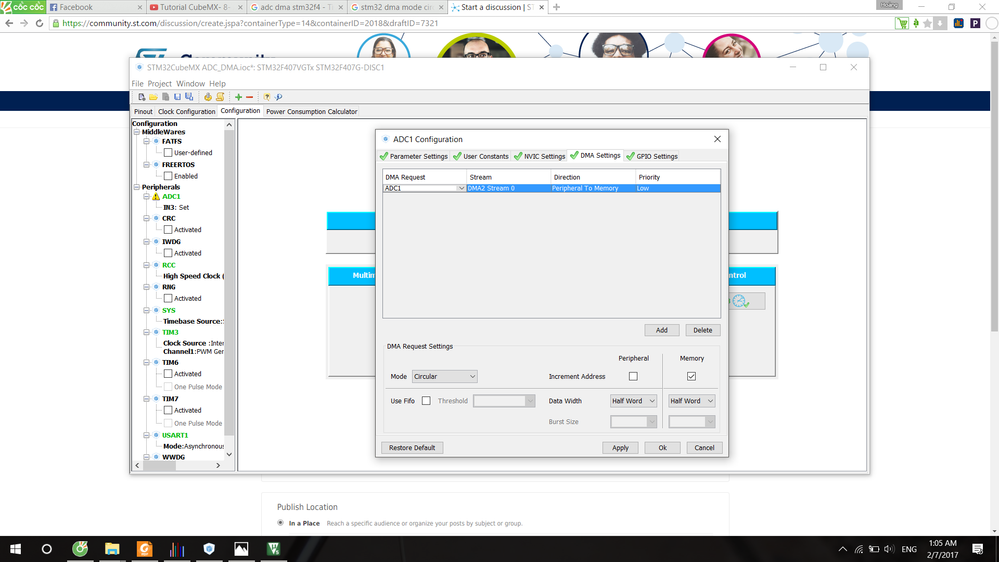Image resolution: width=999 pixels, height=562 pixels.
Task: Click the green shopping cart extension icon
Action: pos(902,23)
